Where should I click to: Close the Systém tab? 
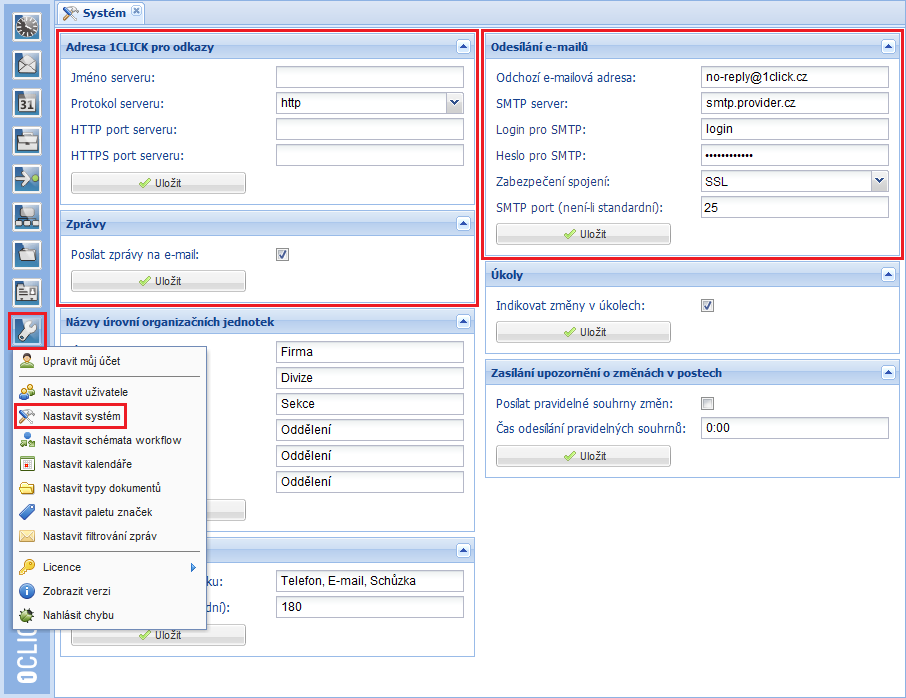(137, 12)
